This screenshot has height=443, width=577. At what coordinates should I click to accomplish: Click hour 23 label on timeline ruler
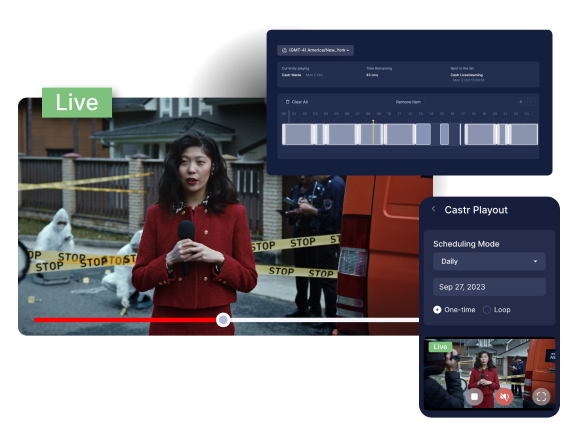527,114
